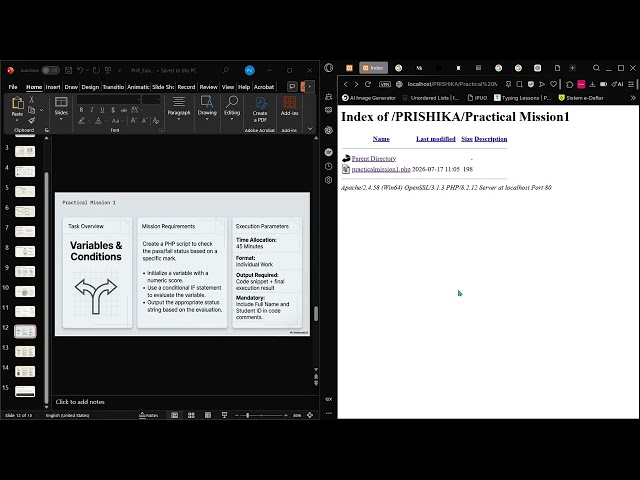Select the Format Painter brush icon
This screenshot has height=480, width=640.
[x=31, y=120]
